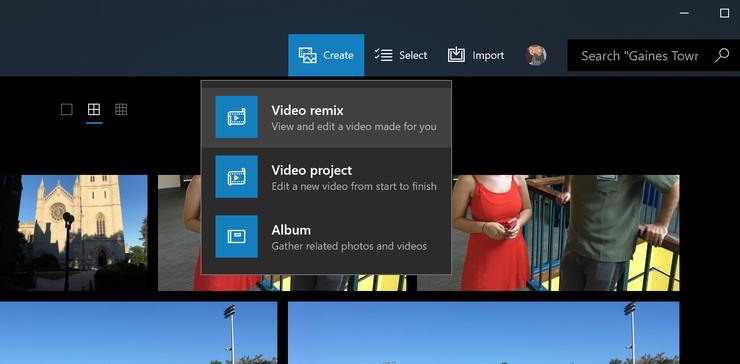Open bottom-left stadium light sky photo
This screenshot has height=364, width=740.
[139, 333]
